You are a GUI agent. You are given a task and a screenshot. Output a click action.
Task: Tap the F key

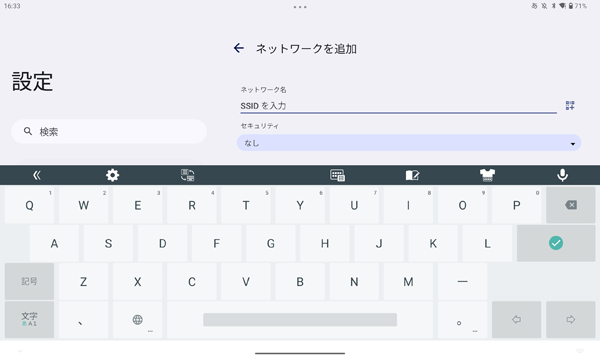click(x=217, y=243)
